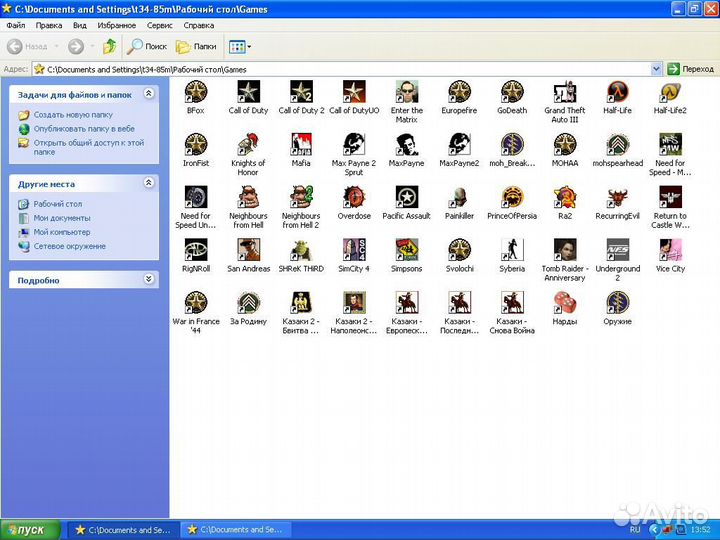This screenshot has width=720, height=540.
Task: Open the Back button history dropdown
Action: pos(56,46)
